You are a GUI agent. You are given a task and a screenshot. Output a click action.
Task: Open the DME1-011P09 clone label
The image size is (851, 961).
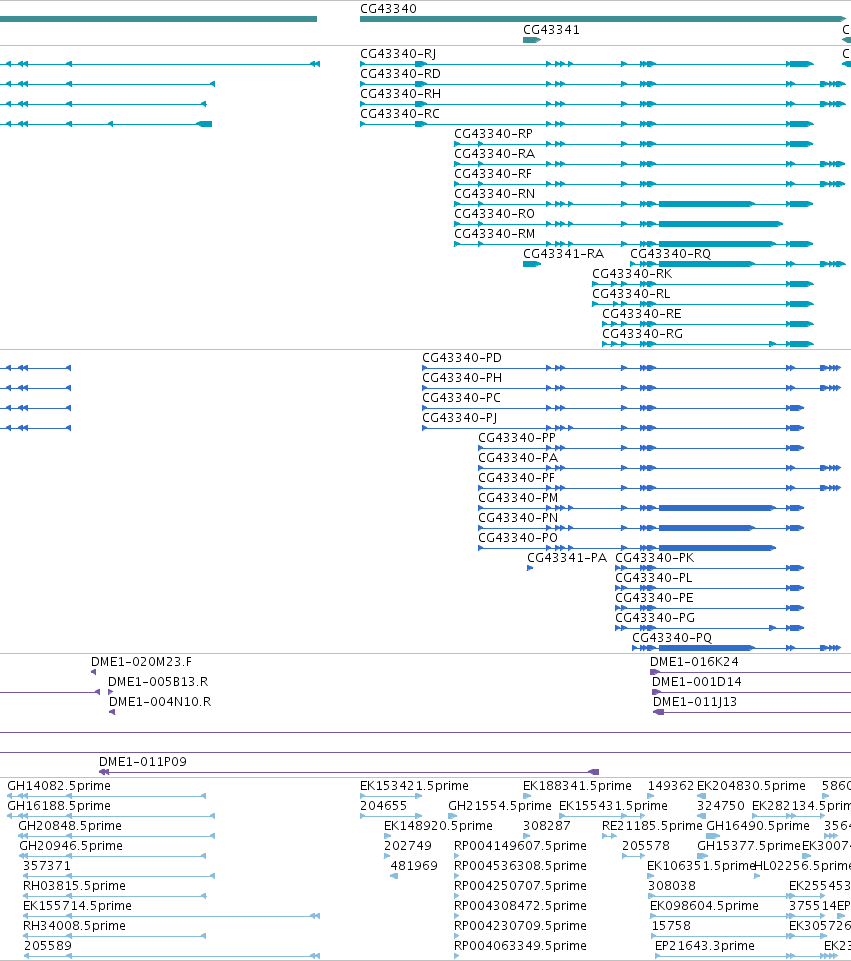click(143, 762)
